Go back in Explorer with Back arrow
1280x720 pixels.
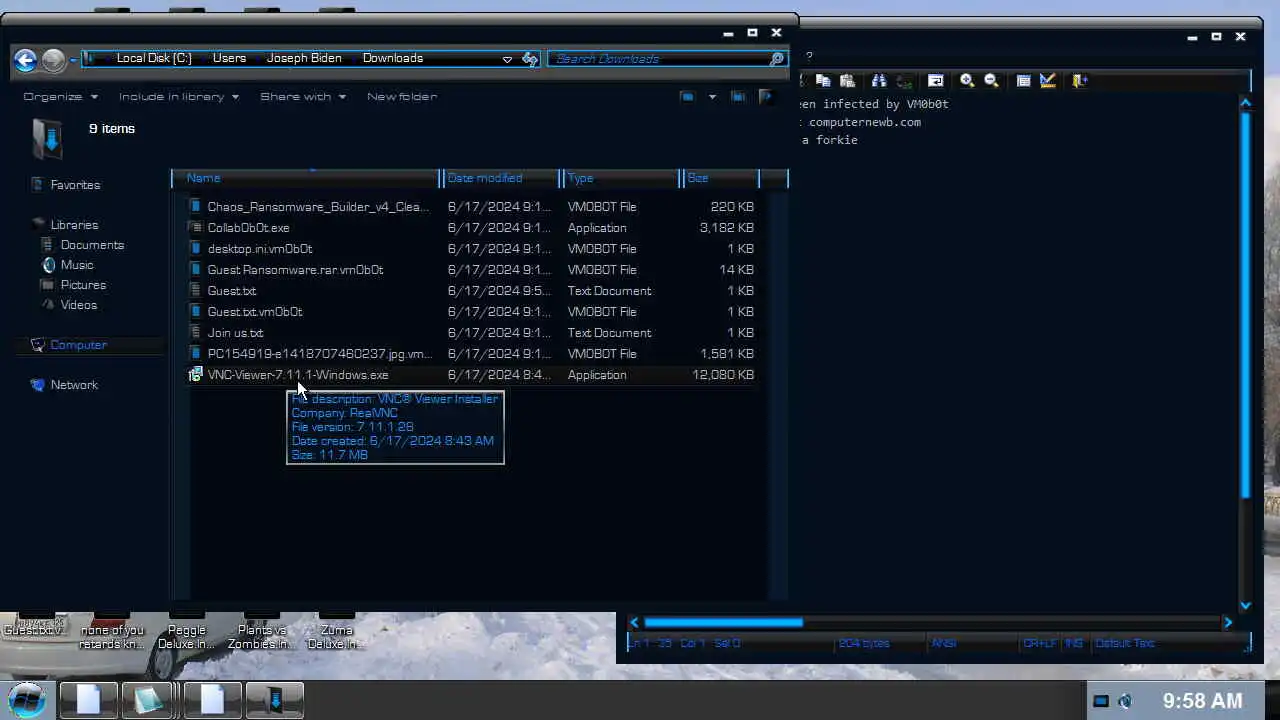25,60
